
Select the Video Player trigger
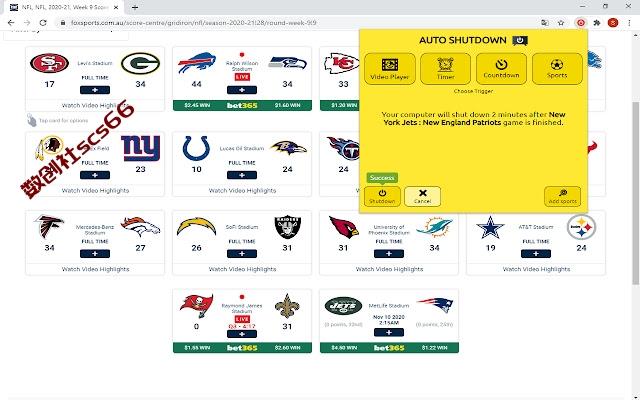pos(389,69)
